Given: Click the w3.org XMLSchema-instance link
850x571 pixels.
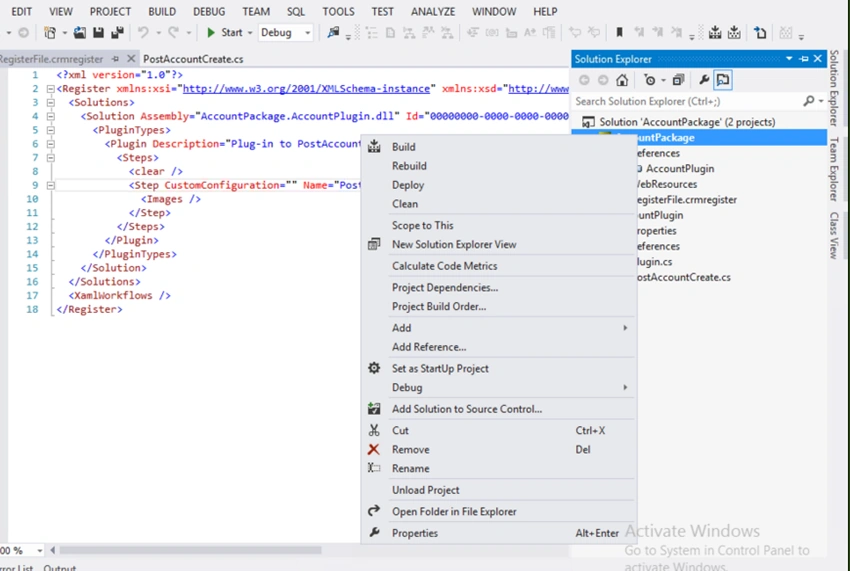Looking at the screenshot, I should click(x=306, y=88).
